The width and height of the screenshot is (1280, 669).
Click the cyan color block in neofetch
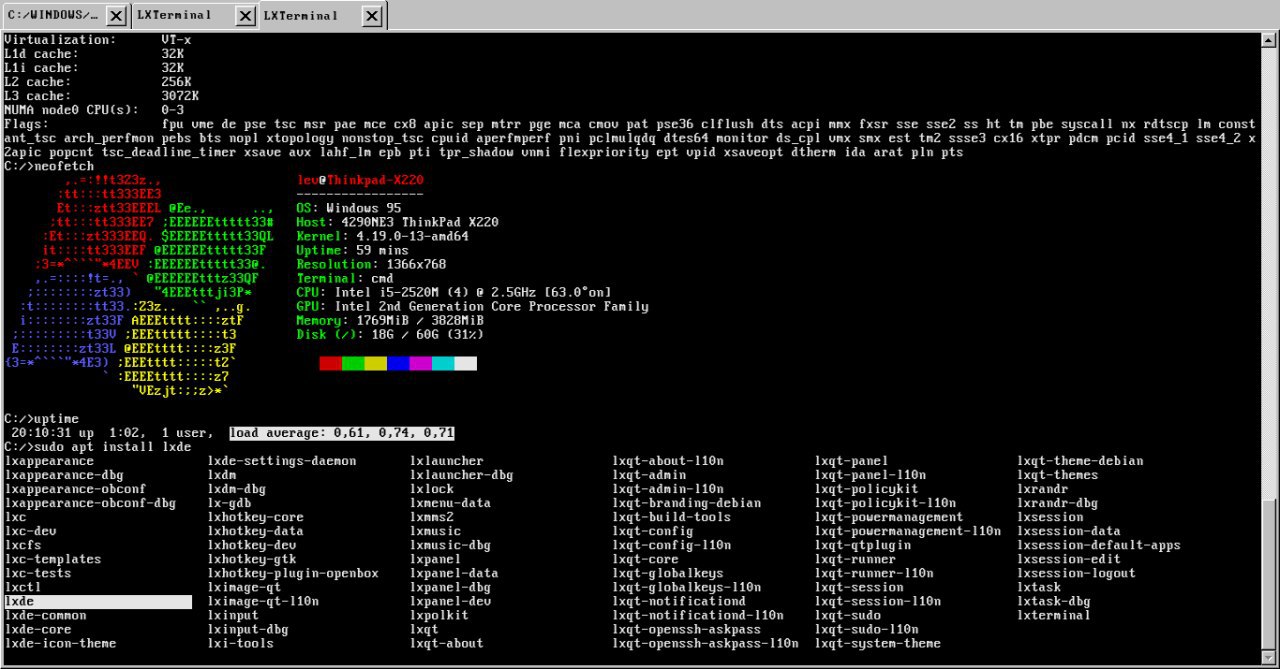[443, 363]
